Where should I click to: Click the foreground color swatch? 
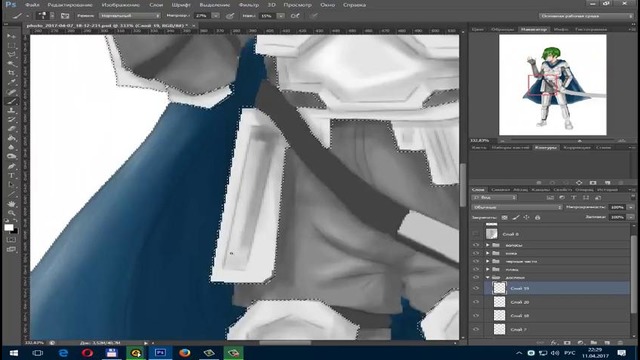pyautogui.click(x=9, y=227)
